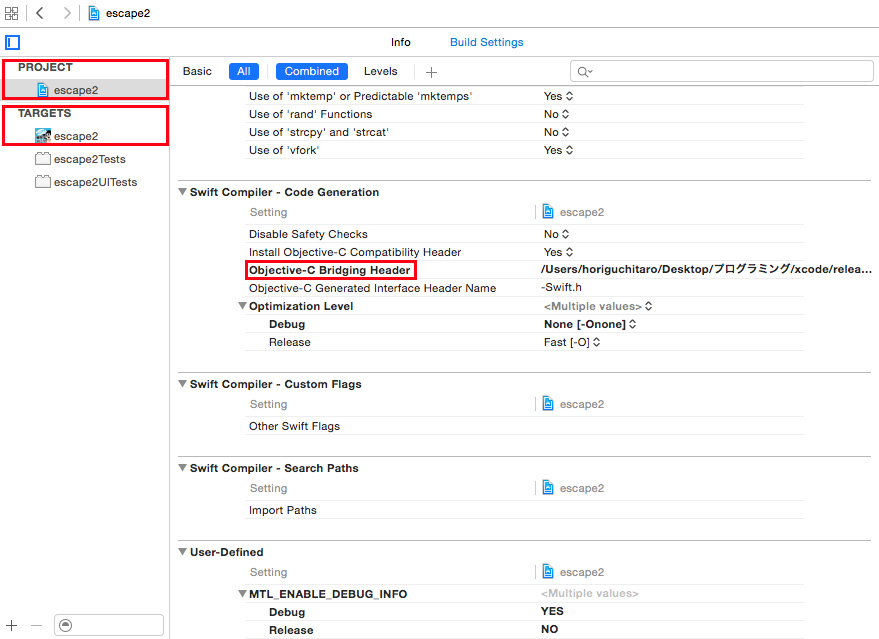Click the target filter field at the bottom
The height and width of the screenshot is (639, 879).
(109, 625)
